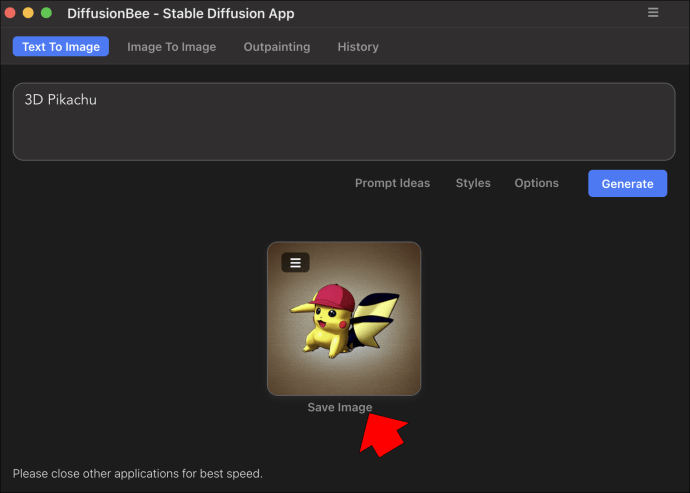Click the DiffusionBee window title text
This screenshot has width=690, height=493.
tap(181, 13)
